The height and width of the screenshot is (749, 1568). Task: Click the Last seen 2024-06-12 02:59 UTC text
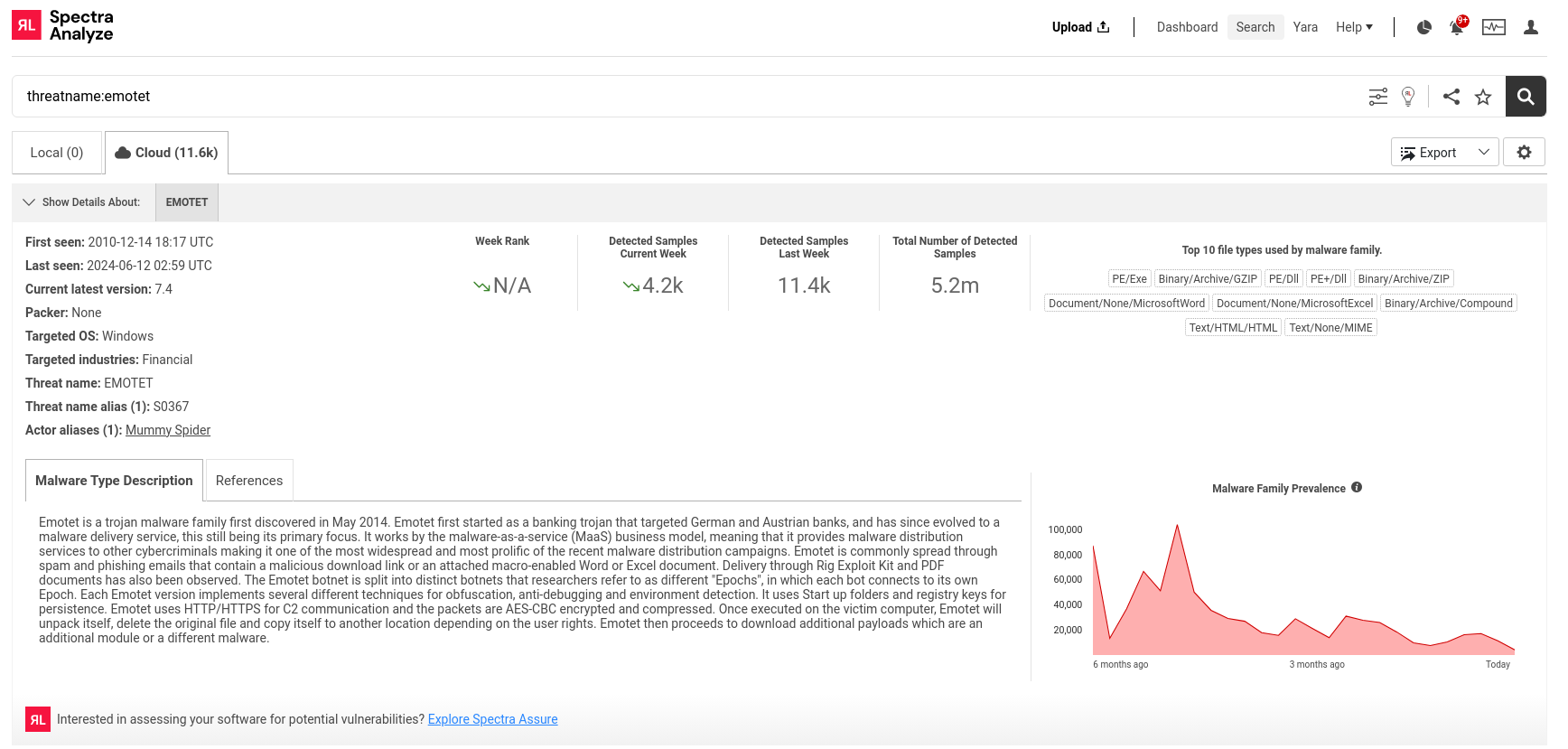[118, 266]
